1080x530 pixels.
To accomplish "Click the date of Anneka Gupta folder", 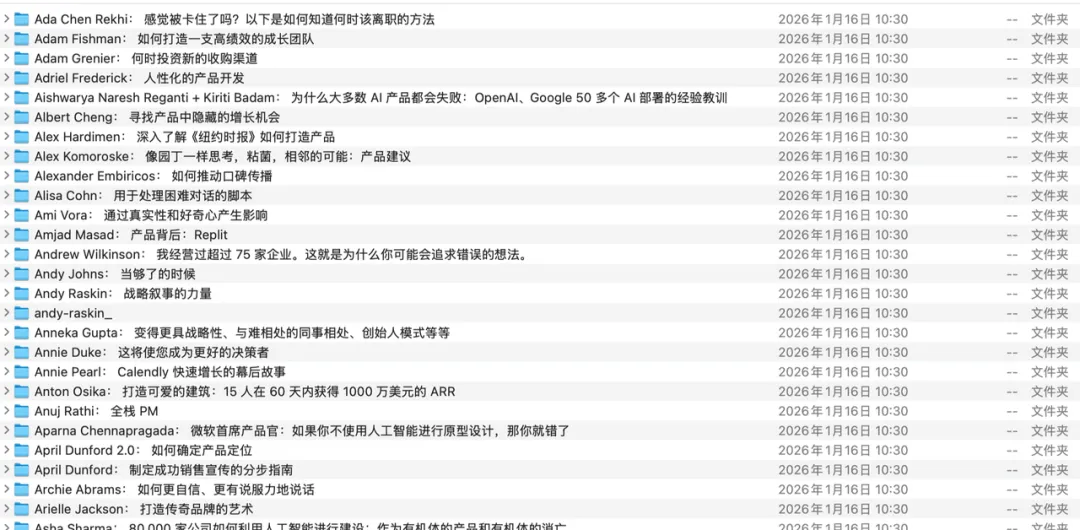I will pos(843,333).
